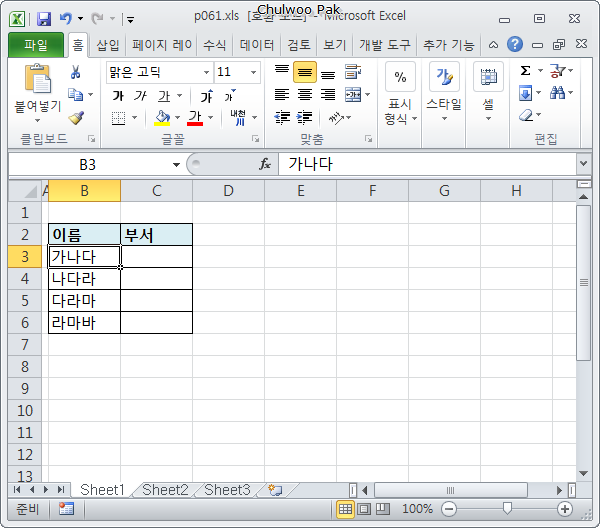
Task: Switch to Page Layout view button
Action: (364, 509)
